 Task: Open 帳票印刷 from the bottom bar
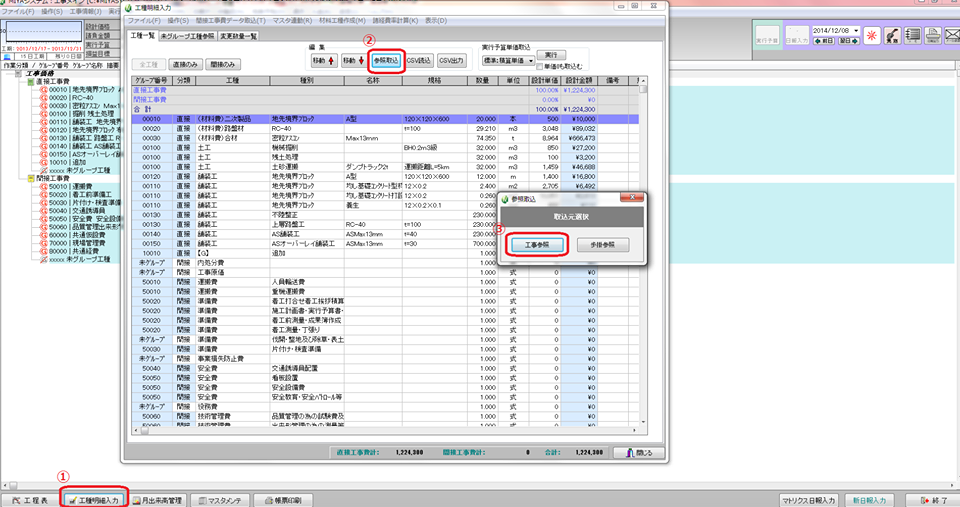[283, 500]
